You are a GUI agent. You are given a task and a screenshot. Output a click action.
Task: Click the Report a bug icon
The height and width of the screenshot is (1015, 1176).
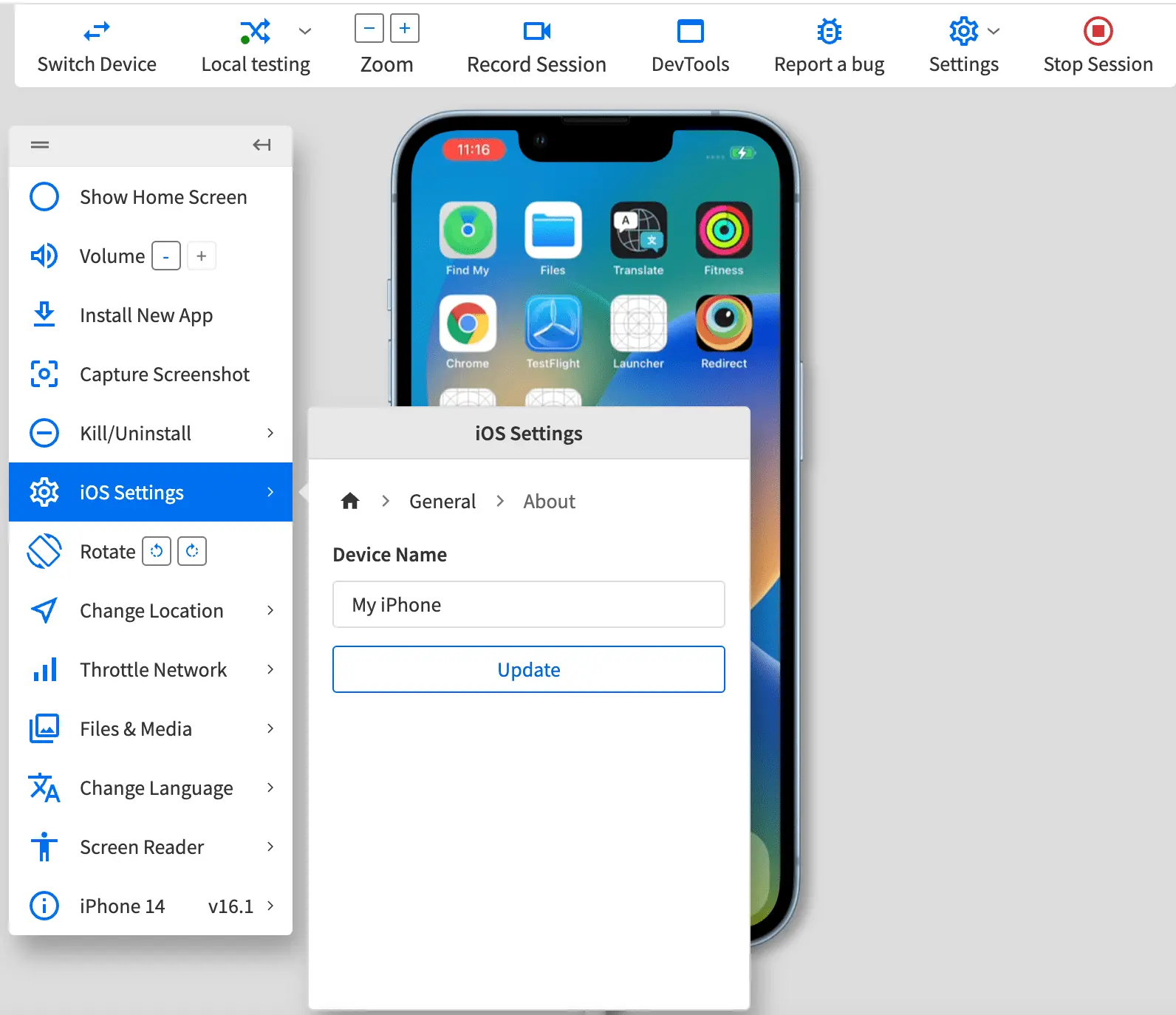829,31
